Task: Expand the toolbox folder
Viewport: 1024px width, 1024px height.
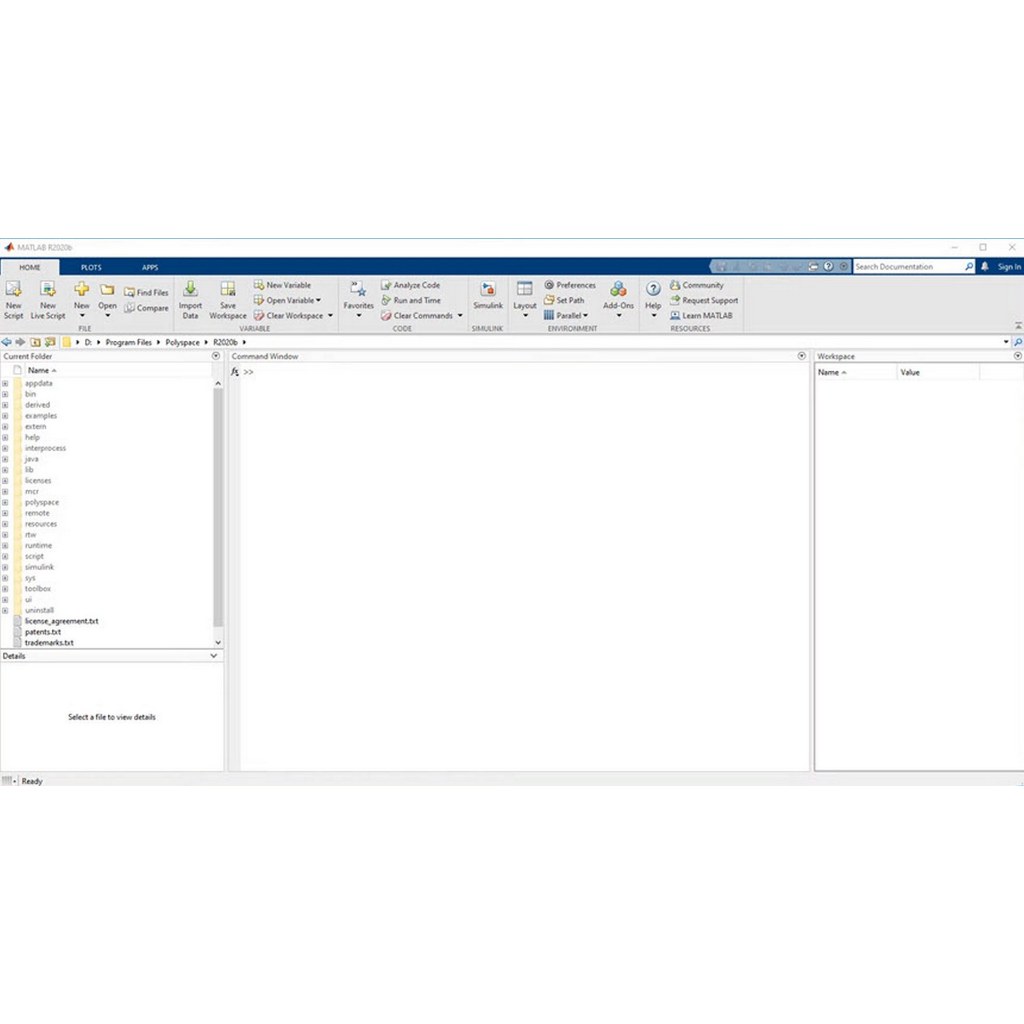Action: point(5,588)
